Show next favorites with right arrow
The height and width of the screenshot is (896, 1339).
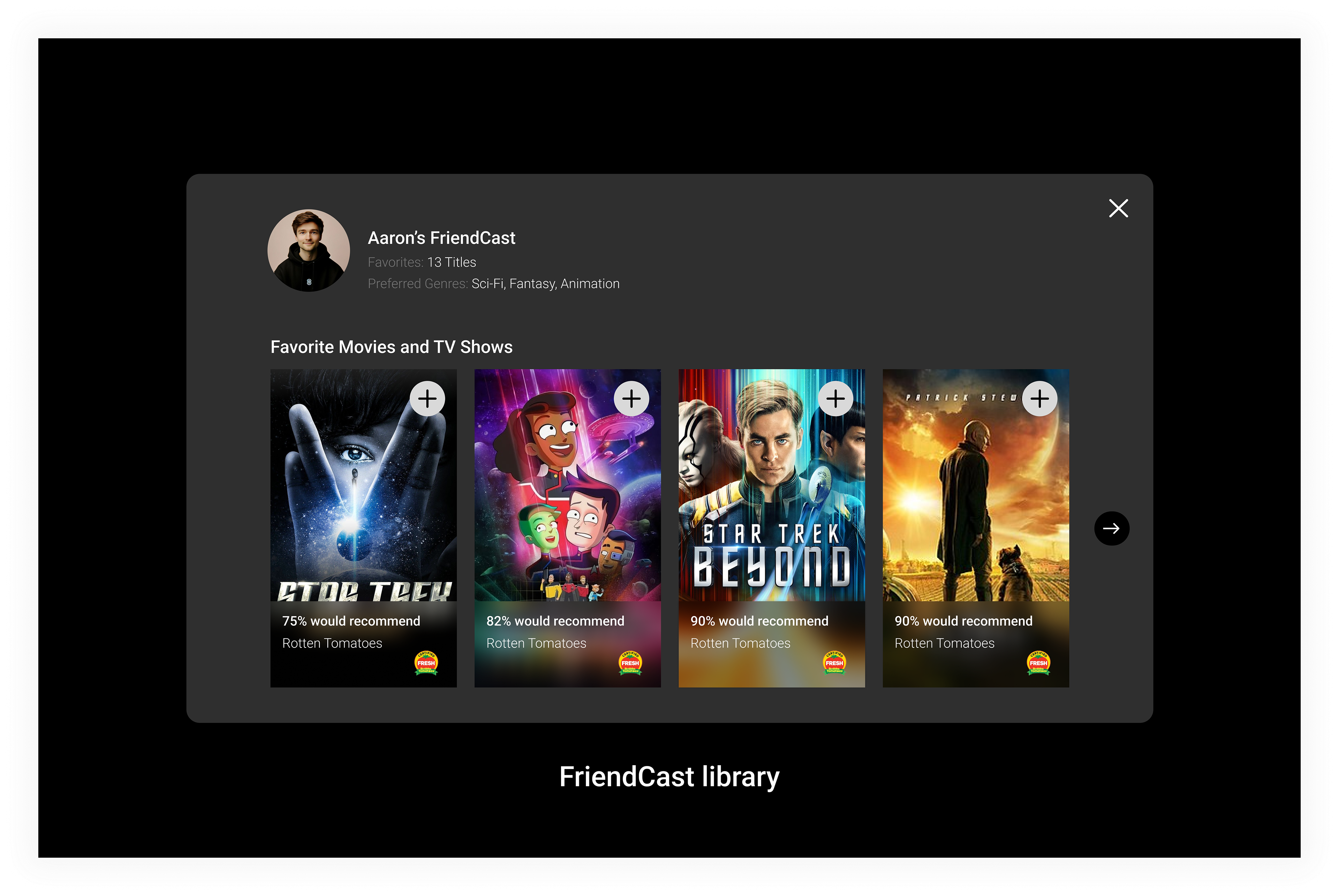1111,528
